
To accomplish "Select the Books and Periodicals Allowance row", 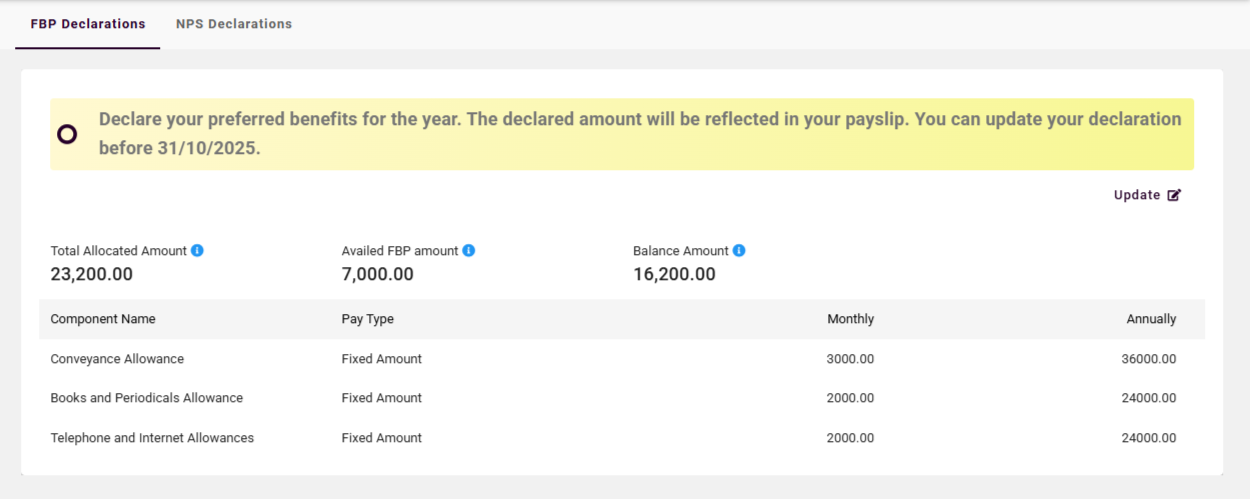I will [147, 398].
